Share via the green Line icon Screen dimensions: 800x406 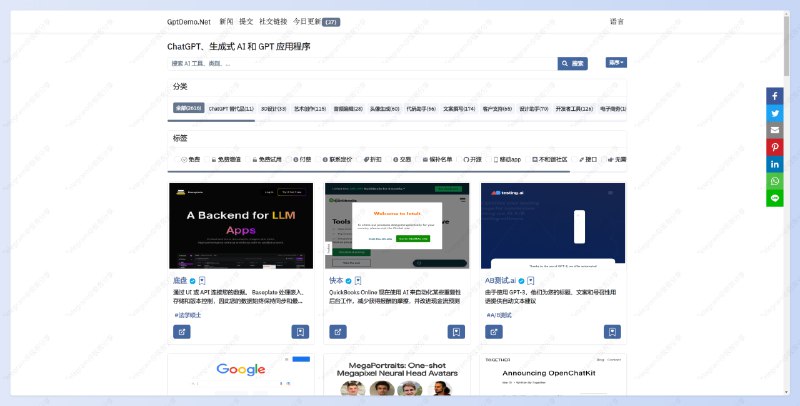774,198
